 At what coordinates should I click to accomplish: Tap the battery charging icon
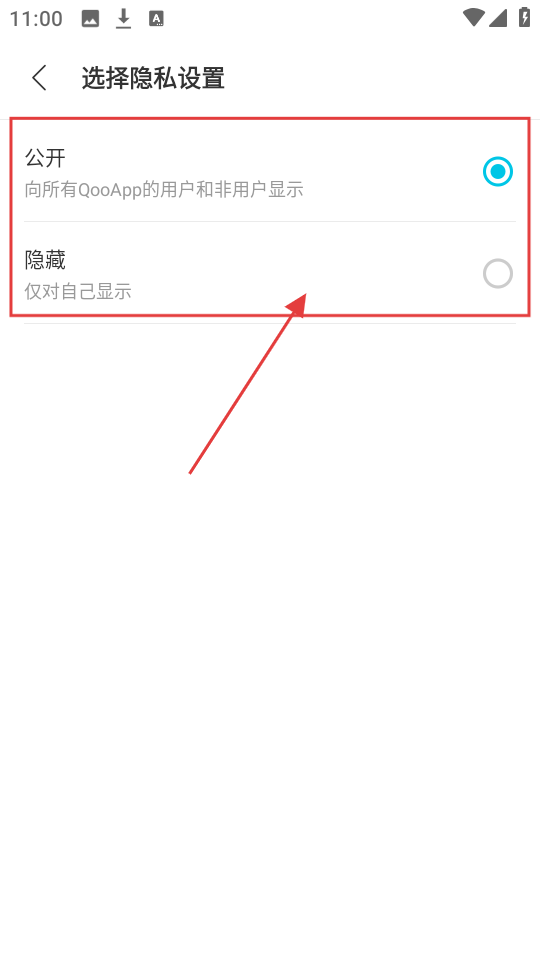pos(524,17)
